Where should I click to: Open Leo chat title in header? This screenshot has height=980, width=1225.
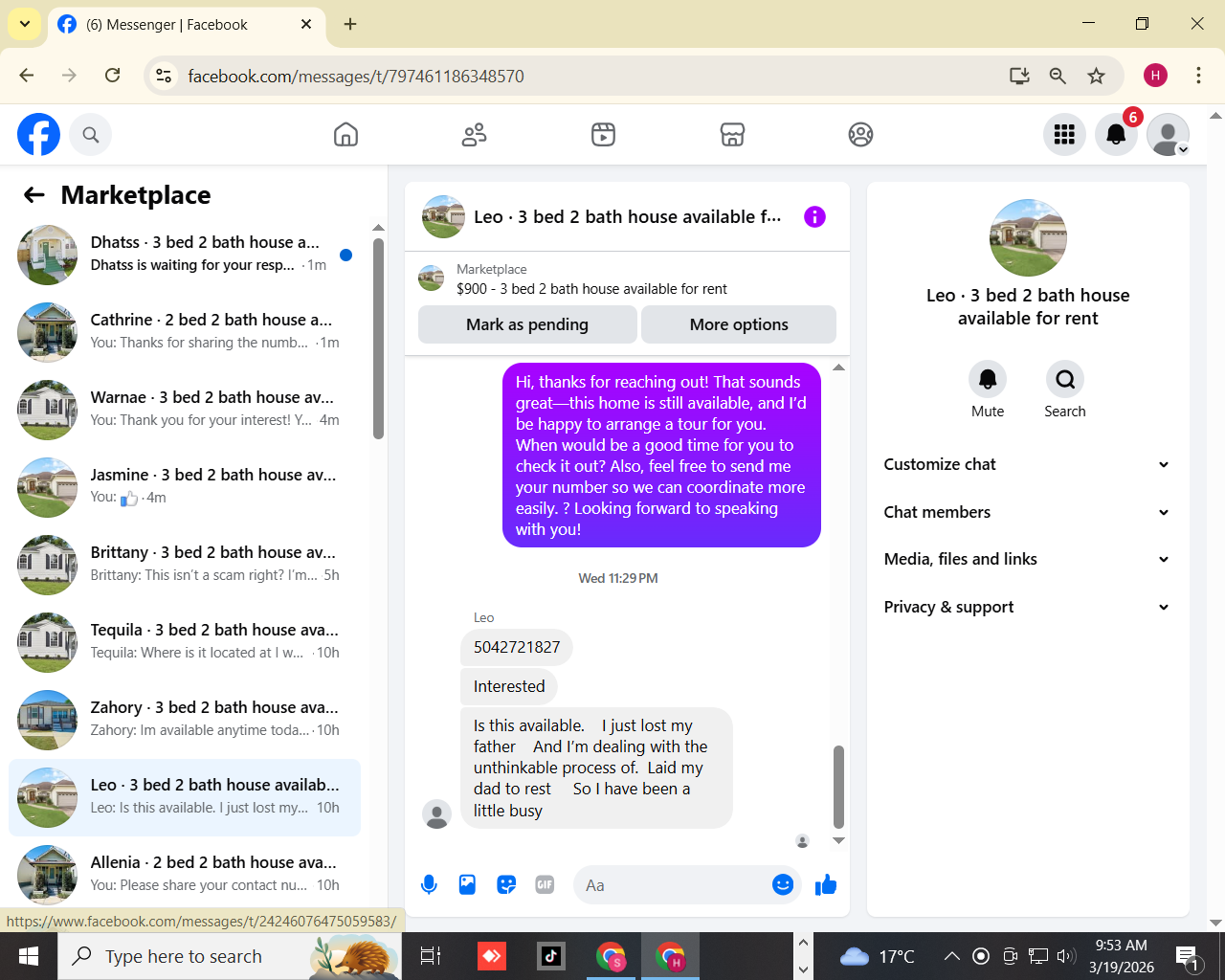pos(627,217)
